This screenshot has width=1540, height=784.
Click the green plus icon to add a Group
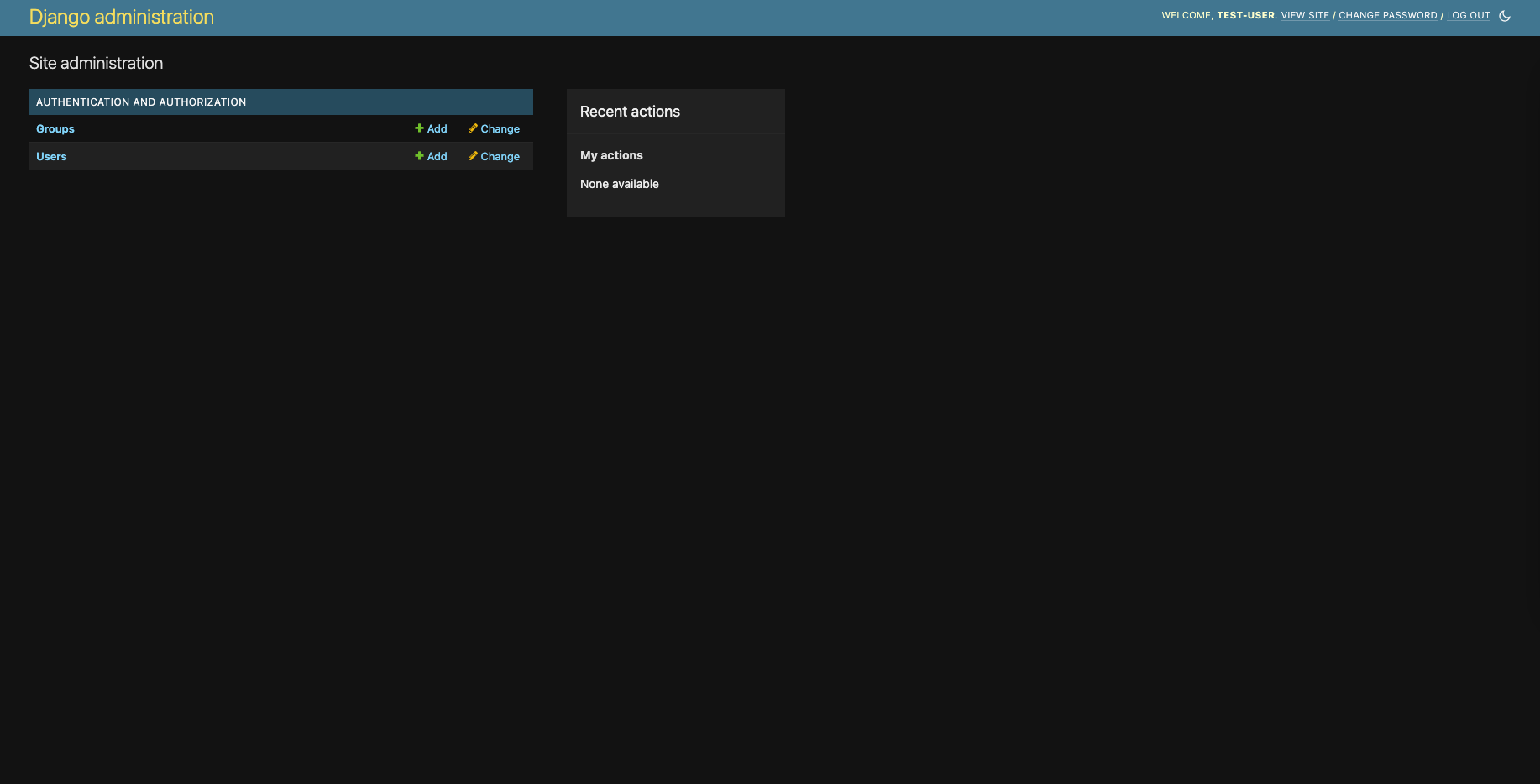pos(420,128)
